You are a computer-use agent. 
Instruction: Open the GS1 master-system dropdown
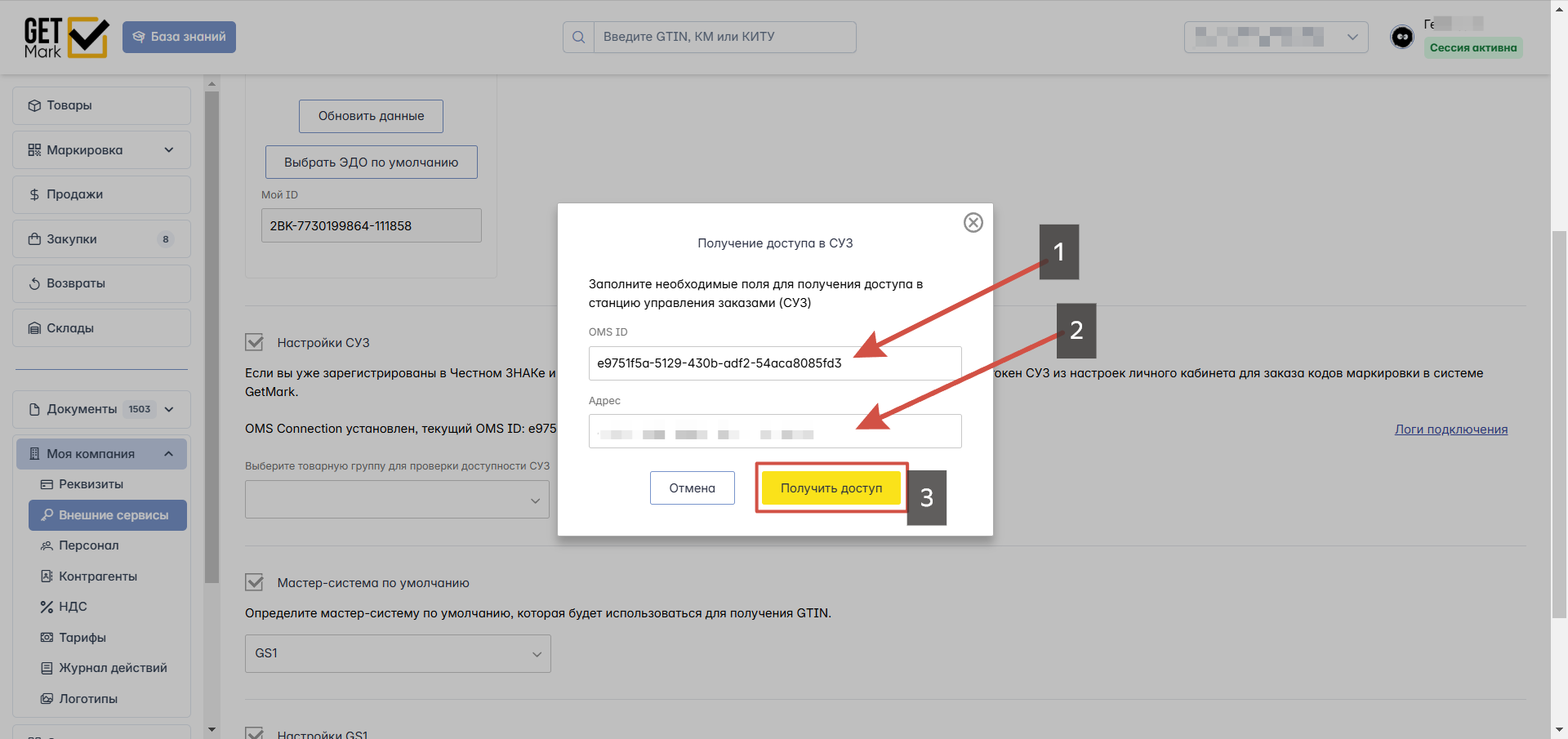(398, 654)
